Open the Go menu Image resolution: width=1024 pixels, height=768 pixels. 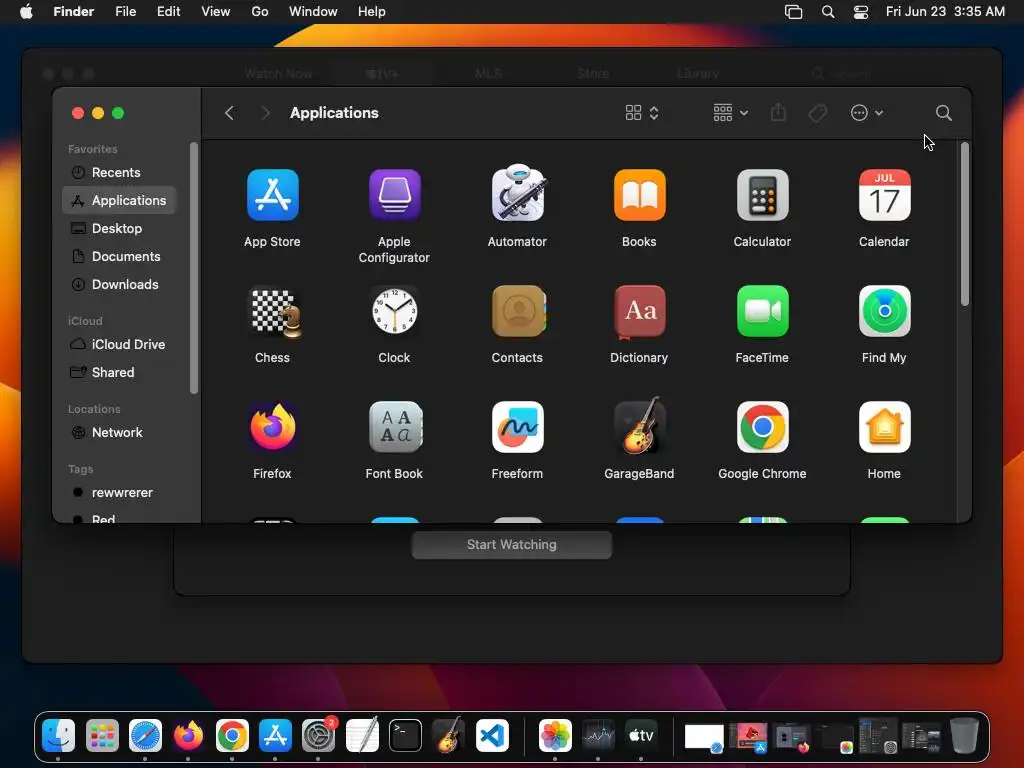click(x=260, y=12)
